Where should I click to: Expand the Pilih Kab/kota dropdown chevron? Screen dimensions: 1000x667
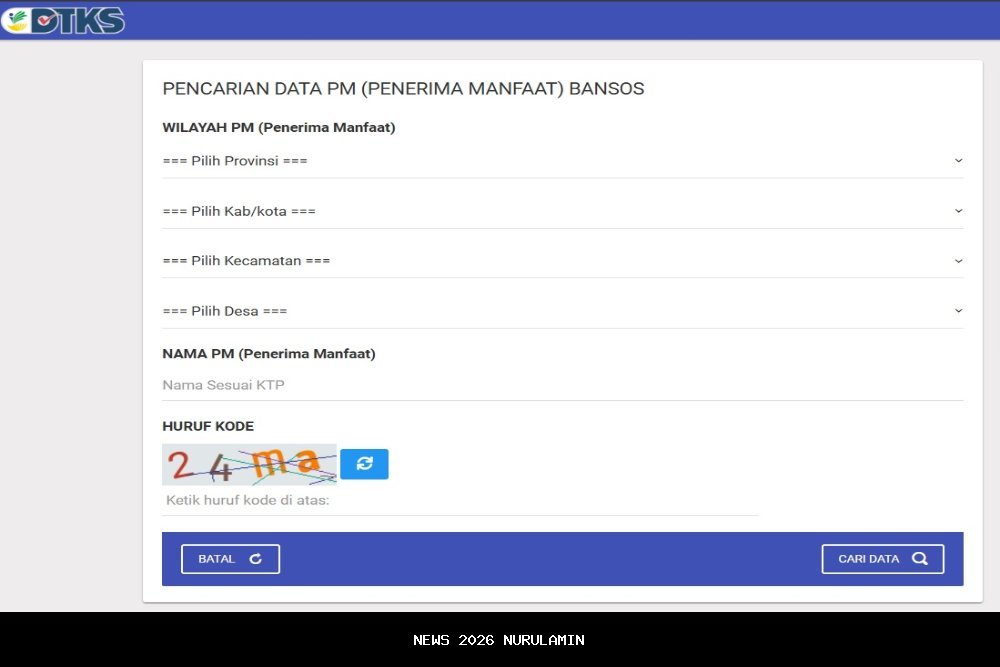958,210
